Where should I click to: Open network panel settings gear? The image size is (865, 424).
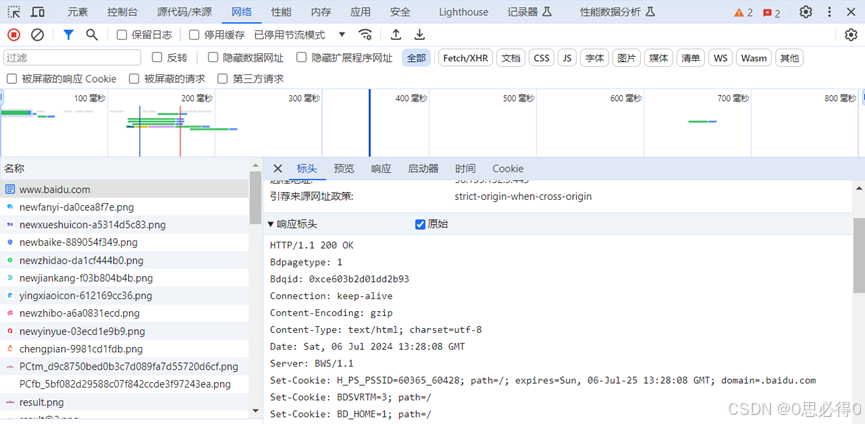pyautogui.click(x=851, y=35)
